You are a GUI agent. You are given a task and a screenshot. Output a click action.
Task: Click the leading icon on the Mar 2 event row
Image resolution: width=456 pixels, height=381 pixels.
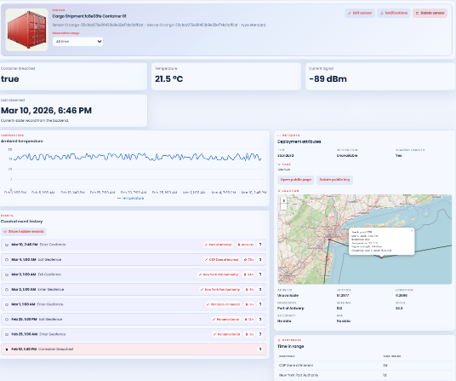point(7,290)
